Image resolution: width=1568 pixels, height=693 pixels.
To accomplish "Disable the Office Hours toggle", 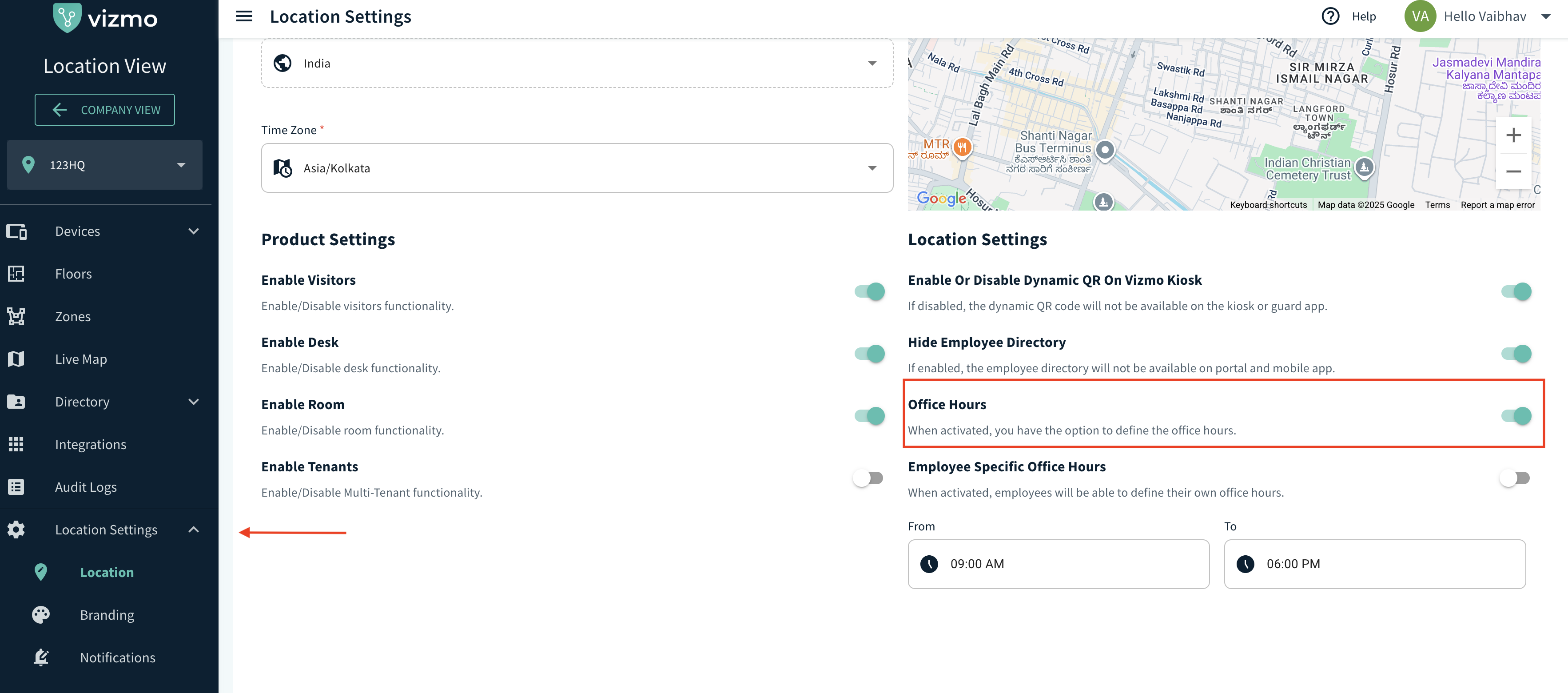I will click(1516, 416).
